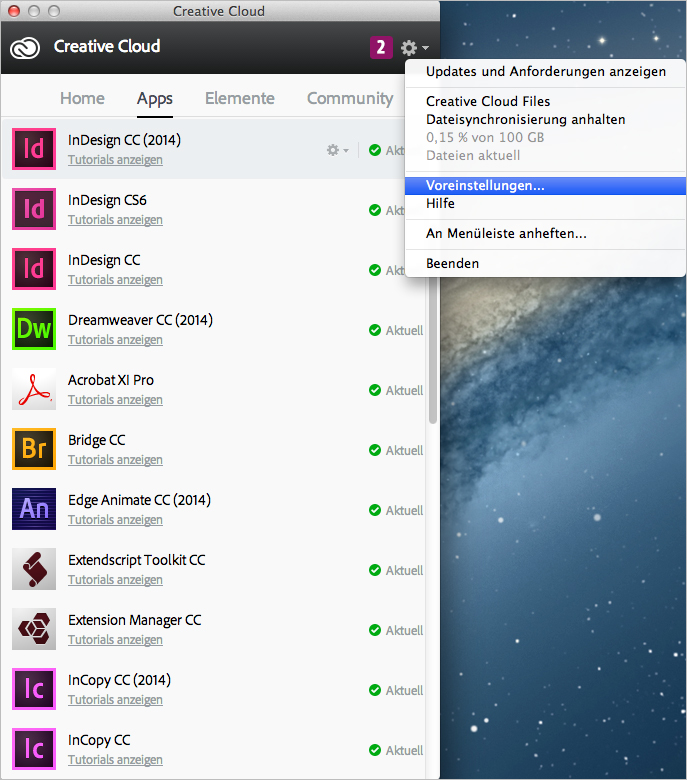
Task: Click the Edge Animate CC (2014) icon
Action: click(34, 509)
